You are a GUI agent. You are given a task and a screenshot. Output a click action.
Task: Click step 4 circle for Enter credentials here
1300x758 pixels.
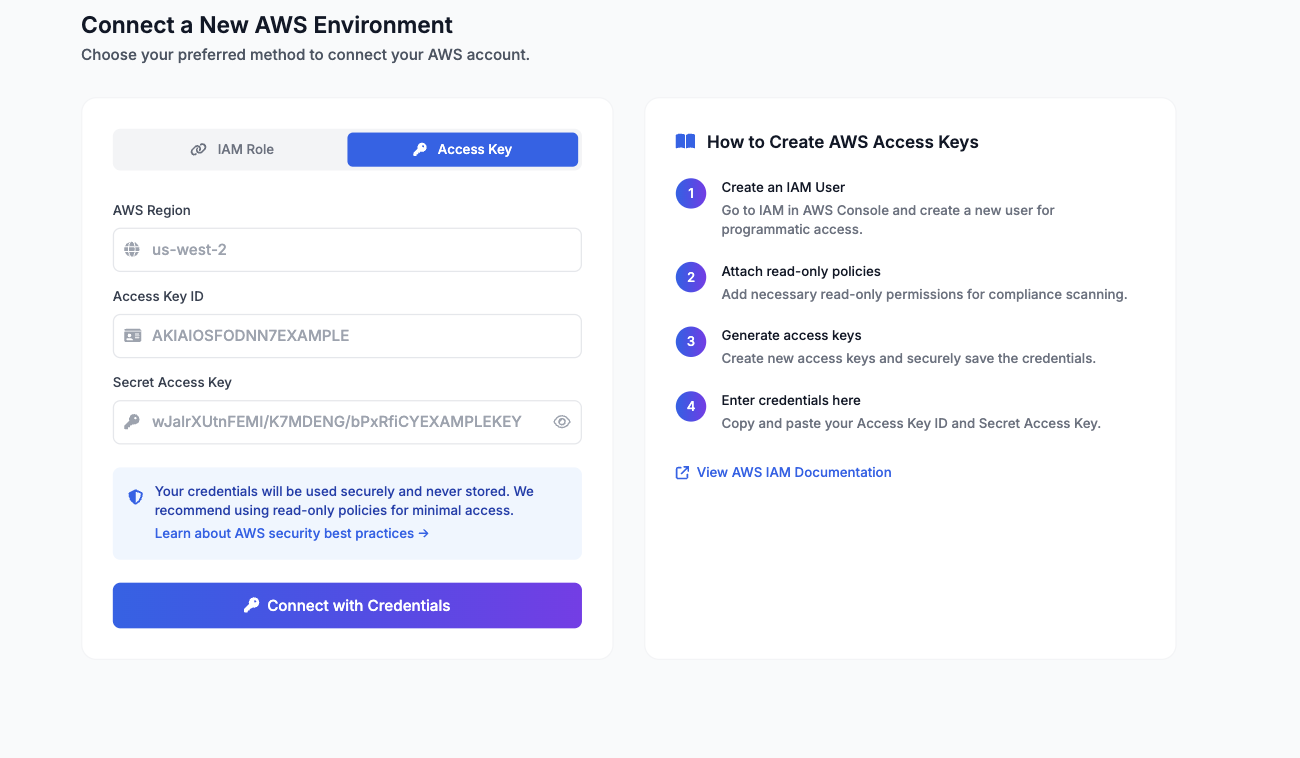pos(691,406)
